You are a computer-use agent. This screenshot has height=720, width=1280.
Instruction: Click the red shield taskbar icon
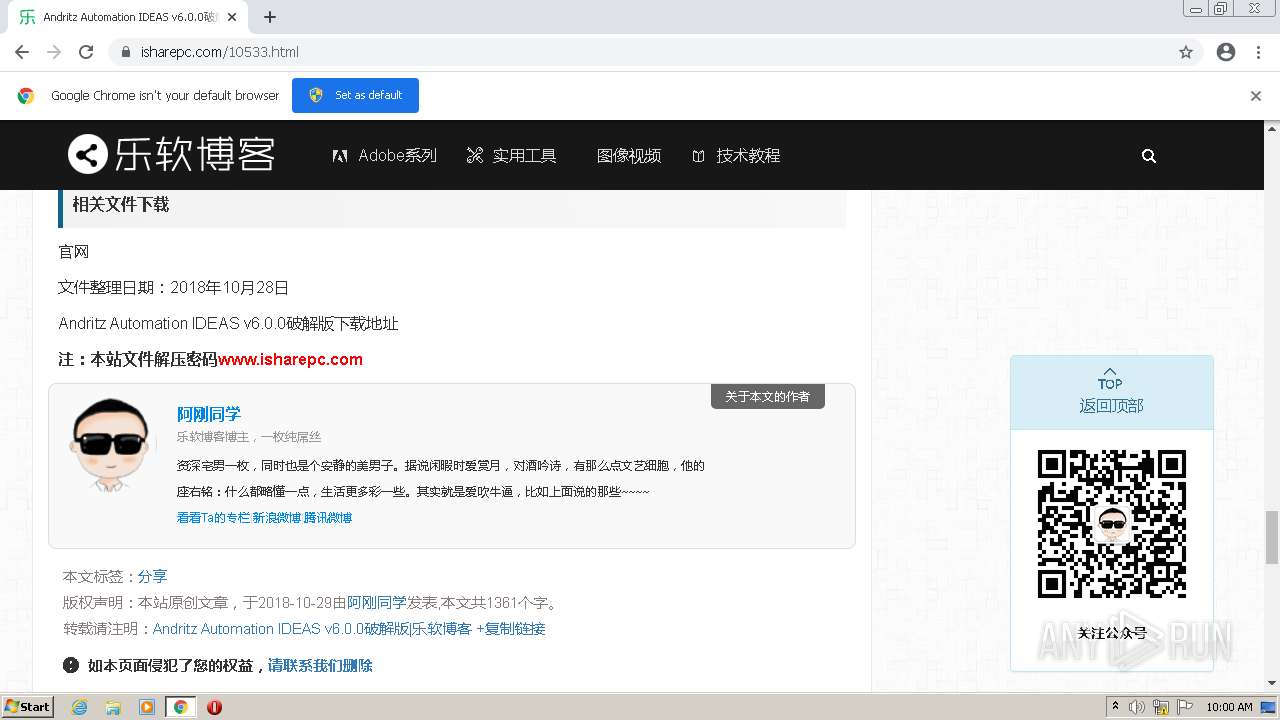pyautogui.click(x=214, y=707)
